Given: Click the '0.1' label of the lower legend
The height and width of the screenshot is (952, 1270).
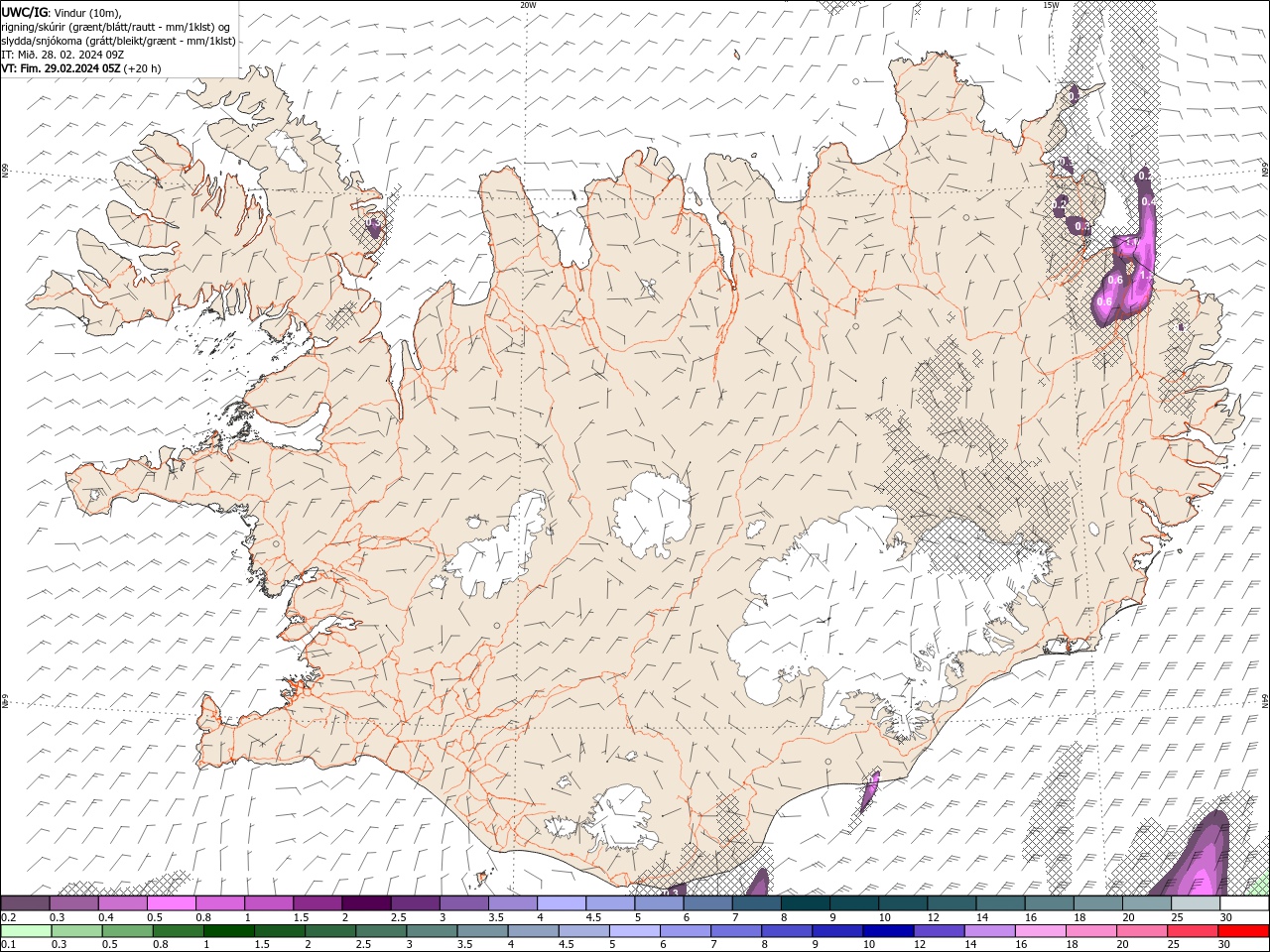Looking at the screenshot, I should click(8, 945).
